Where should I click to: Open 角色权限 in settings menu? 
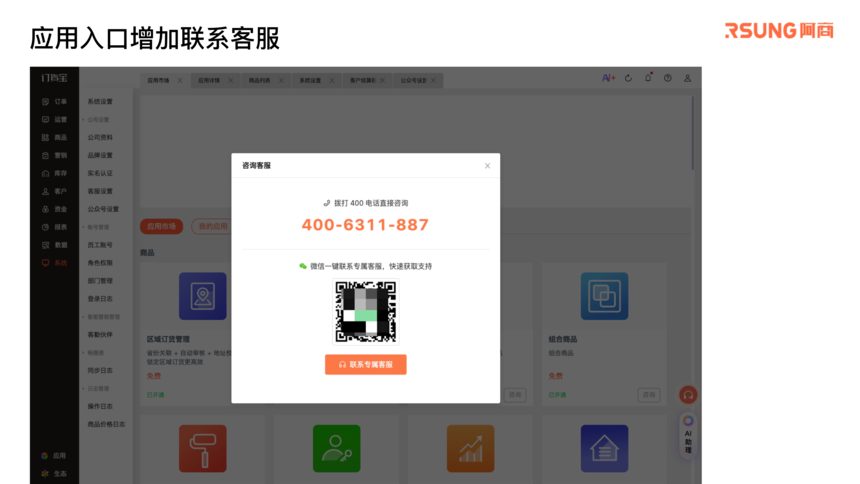100,263
